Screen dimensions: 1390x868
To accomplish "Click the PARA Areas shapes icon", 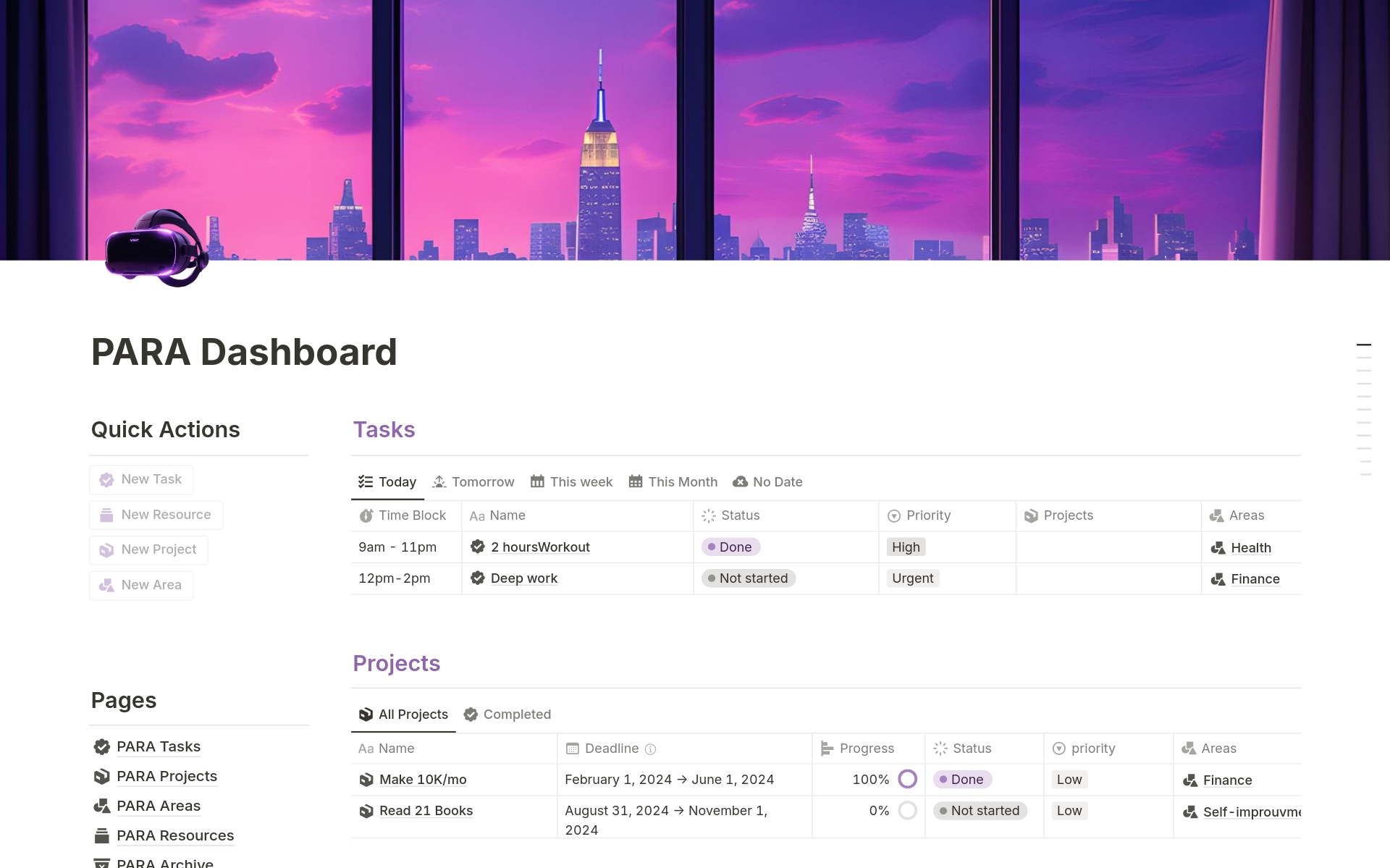I will tap(102, 806).
